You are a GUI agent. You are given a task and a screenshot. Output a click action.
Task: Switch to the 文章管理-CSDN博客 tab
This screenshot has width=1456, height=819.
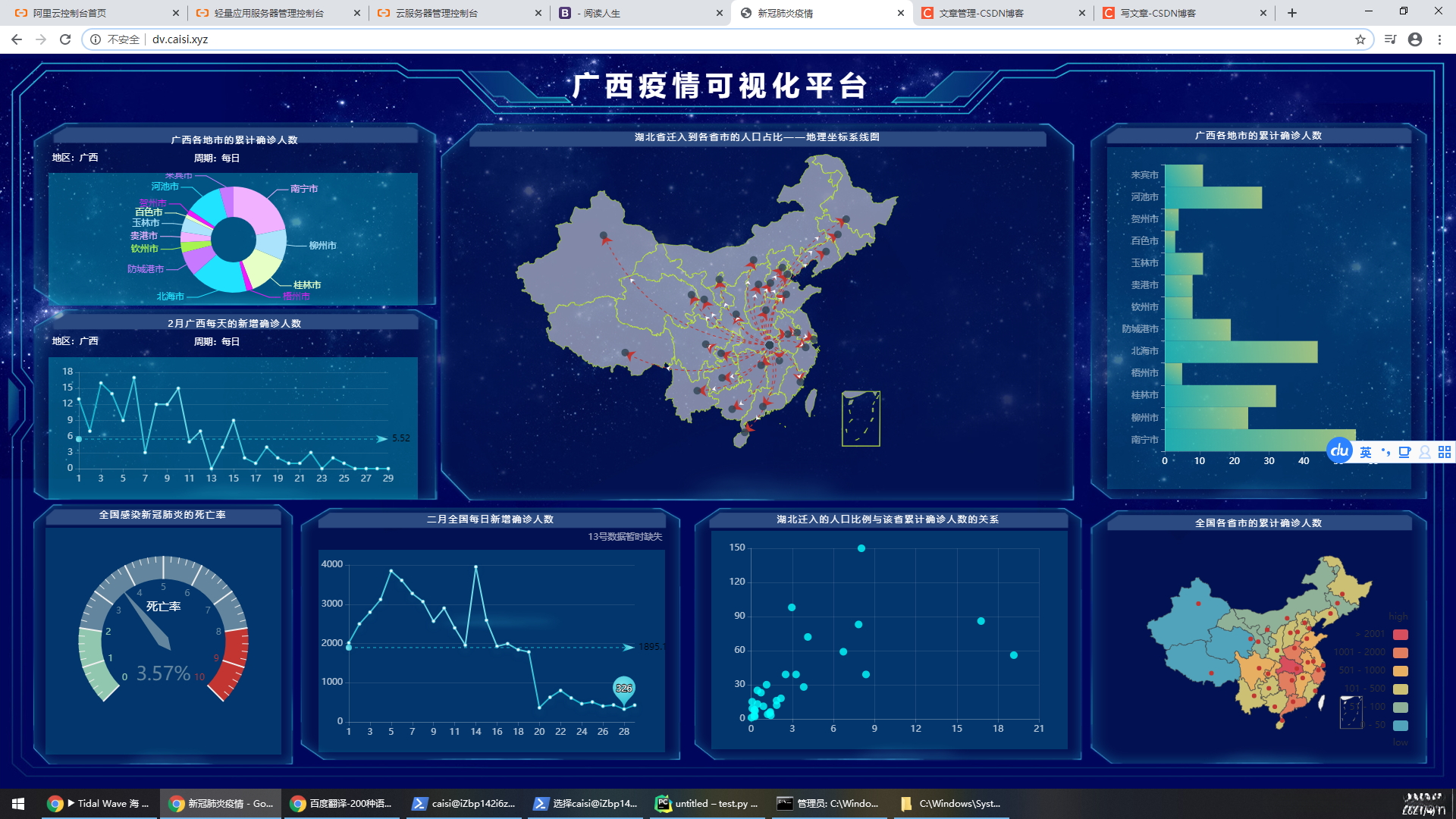point(981,13)
